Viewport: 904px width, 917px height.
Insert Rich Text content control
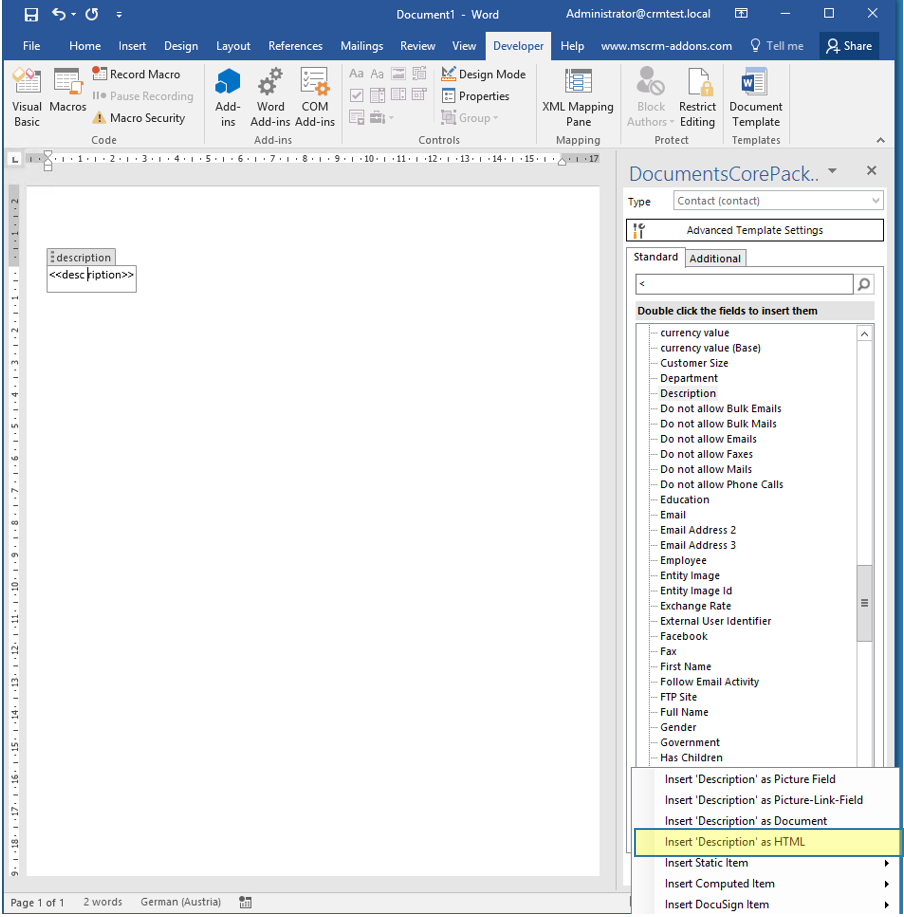356,74
